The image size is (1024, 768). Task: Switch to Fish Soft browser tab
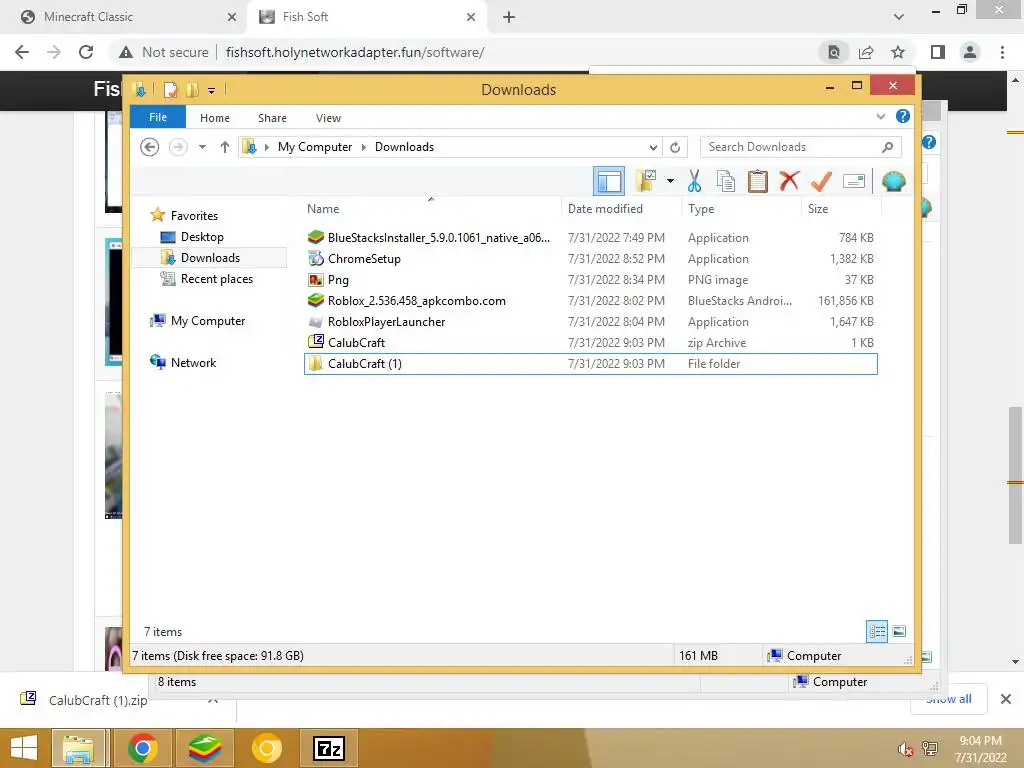(367, 17)
